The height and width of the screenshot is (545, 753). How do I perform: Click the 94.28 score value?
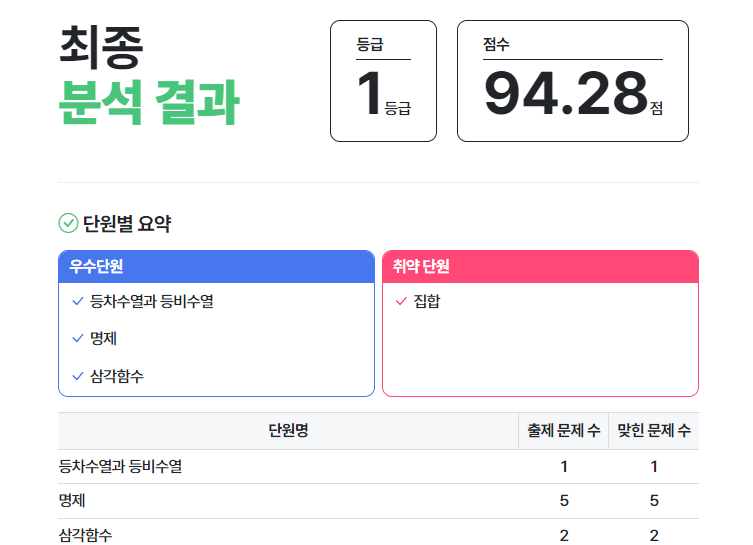(566, 93)
